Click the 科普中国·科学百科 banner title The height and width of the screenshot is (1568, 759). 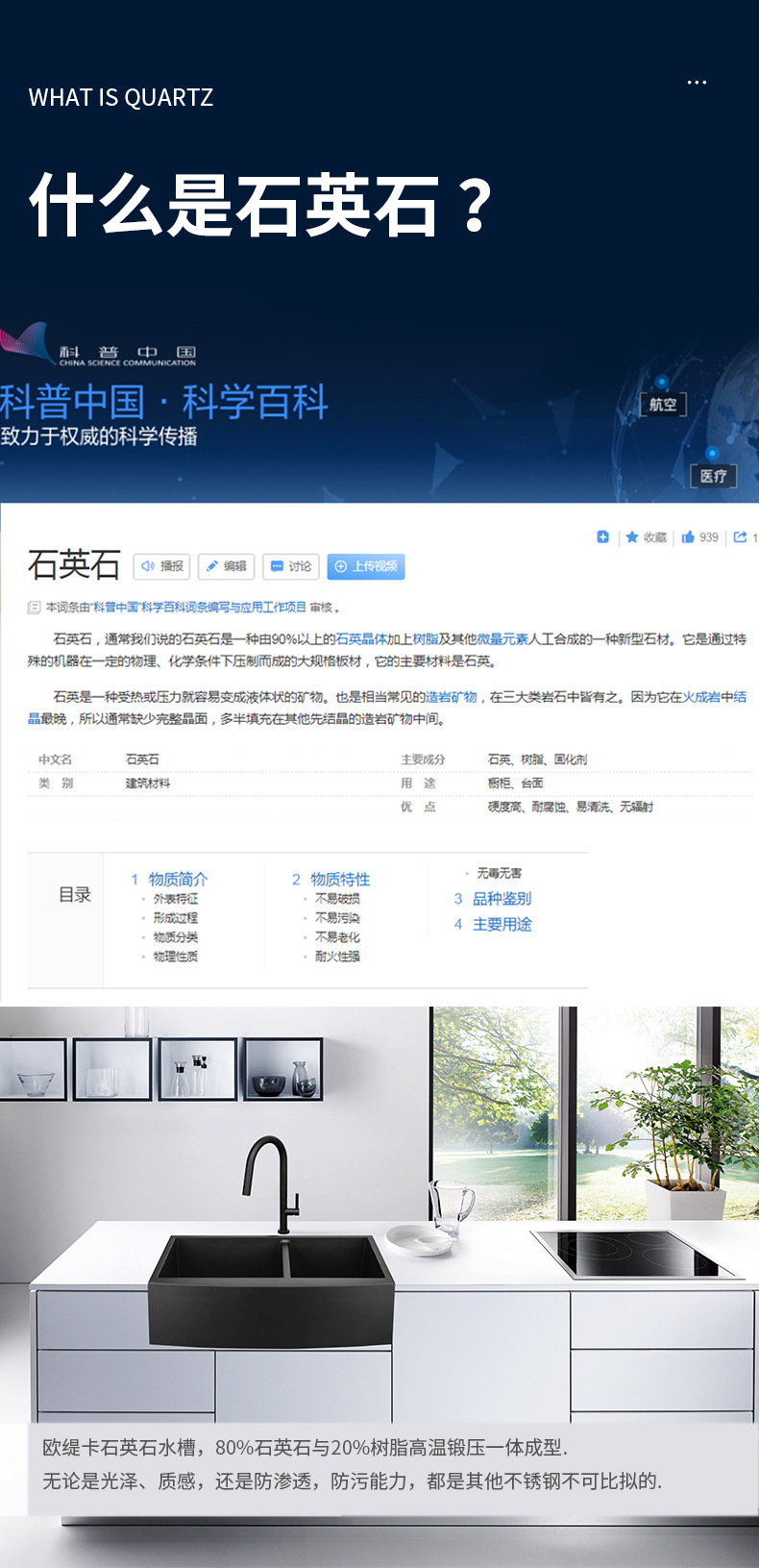164,402
